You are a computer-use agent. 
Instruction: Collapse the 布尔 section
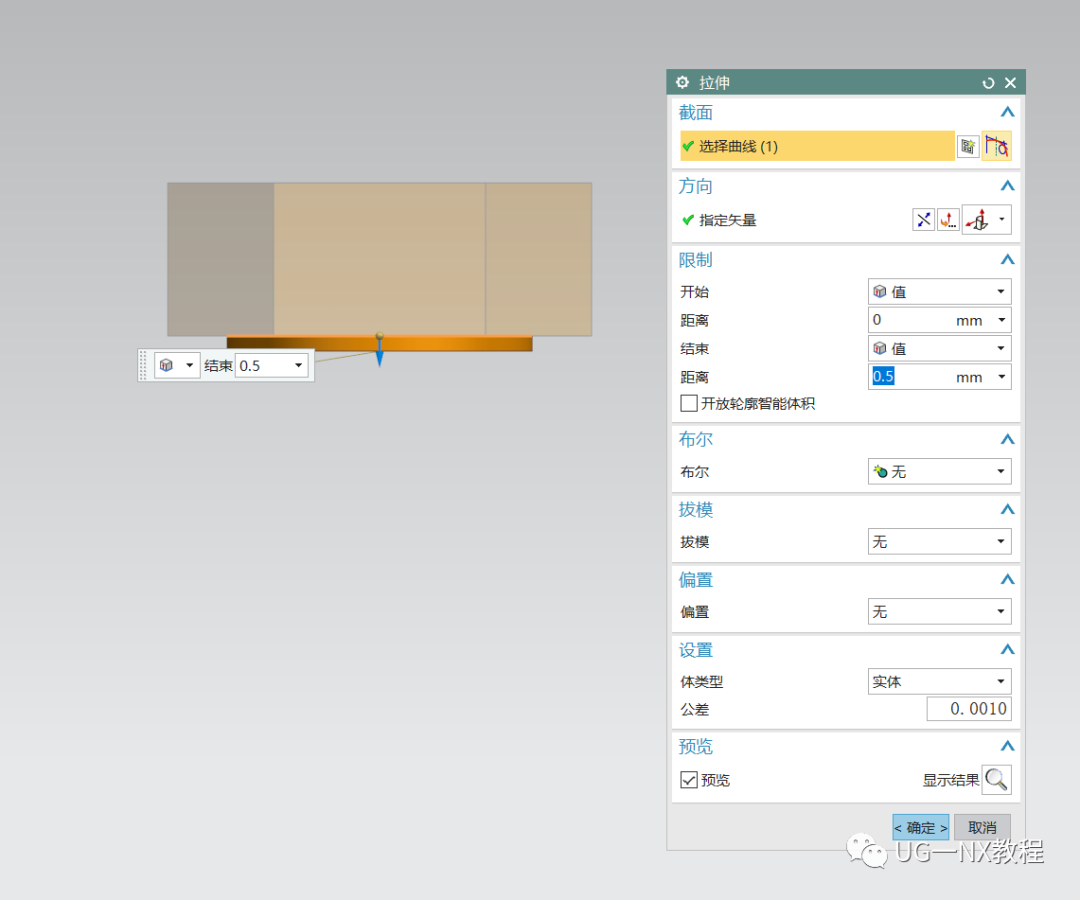1007,439
